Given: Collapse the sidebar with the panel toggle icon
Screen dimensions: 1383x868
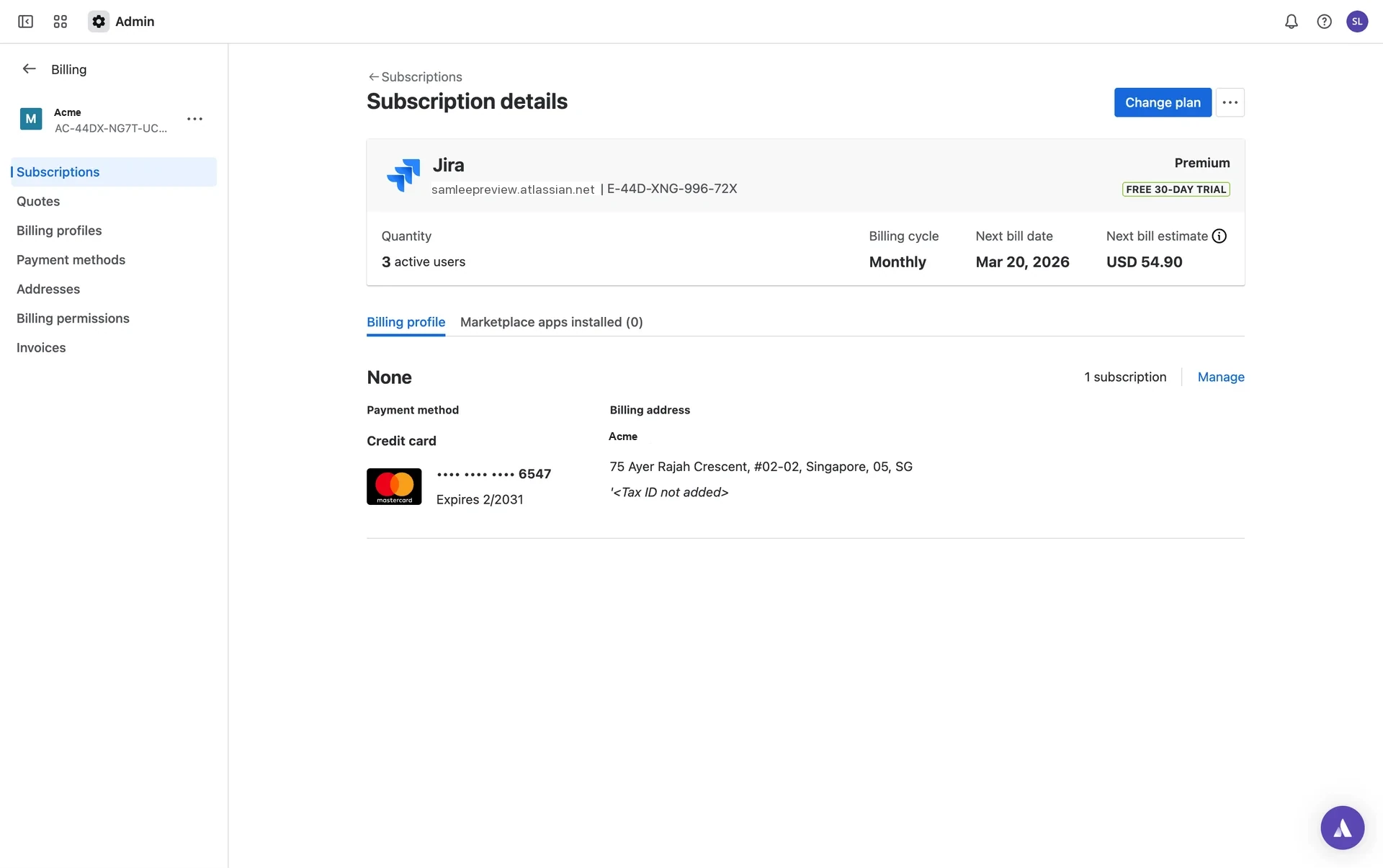Looking at the screenshot, I should (25, 22).
